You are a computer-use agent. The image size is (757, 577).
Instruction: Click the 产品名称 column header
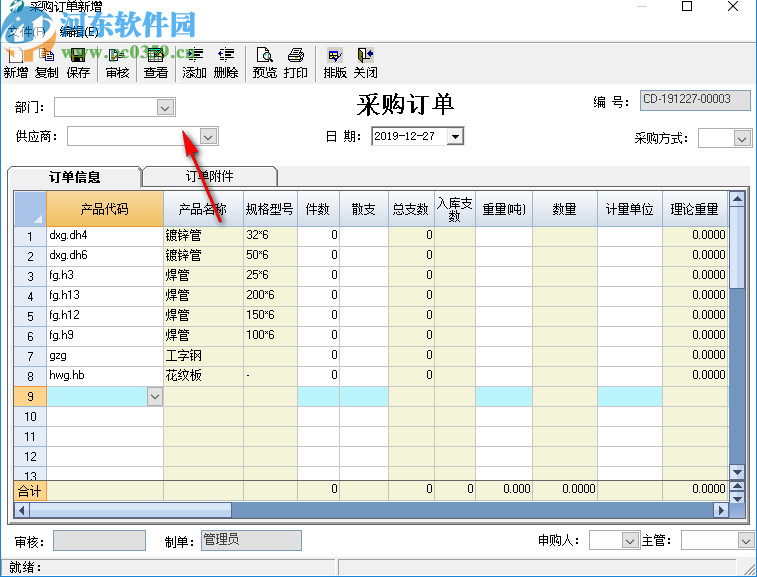tap(203, 209)
